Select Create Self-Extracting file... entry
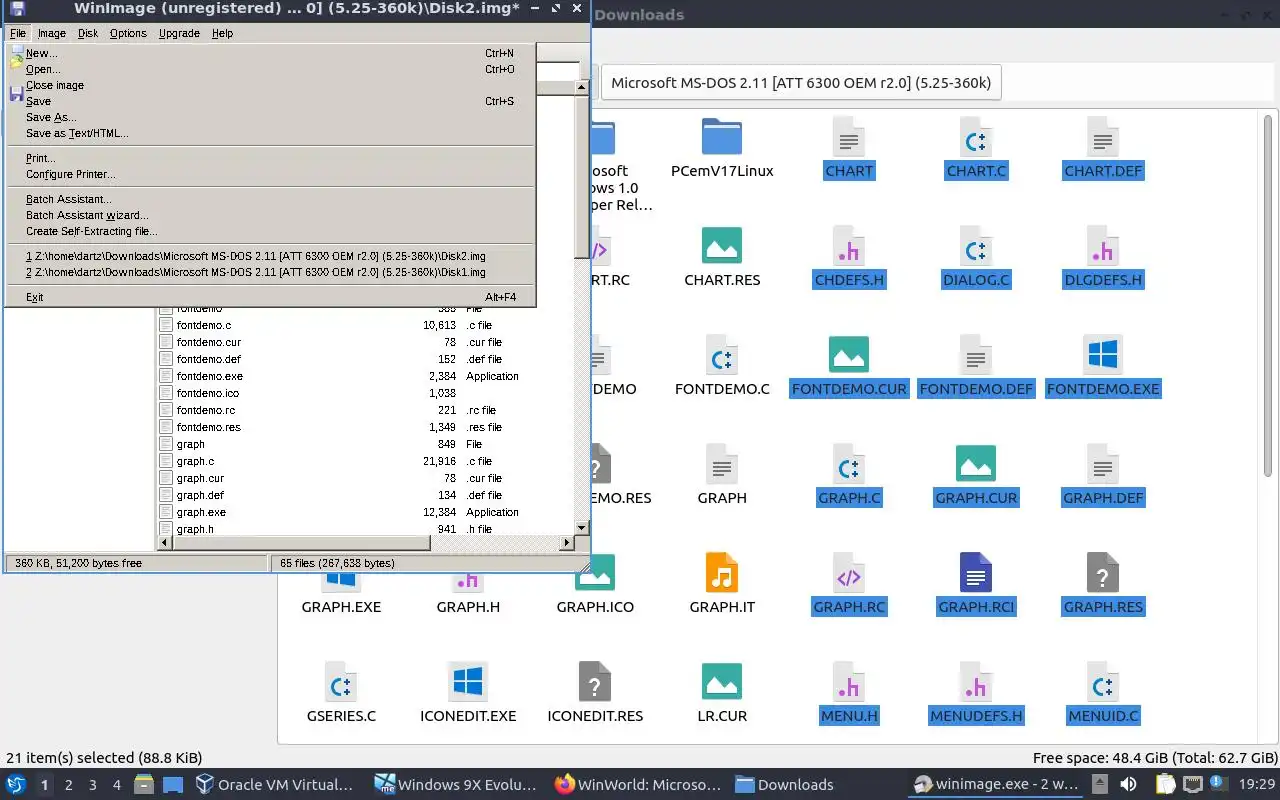 (x=271, y=231)
